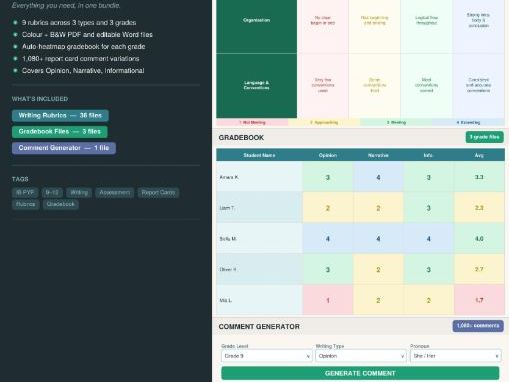509x382 pixels.
Task: Click the 3 Meeting legend swatch
Action: 396,122
